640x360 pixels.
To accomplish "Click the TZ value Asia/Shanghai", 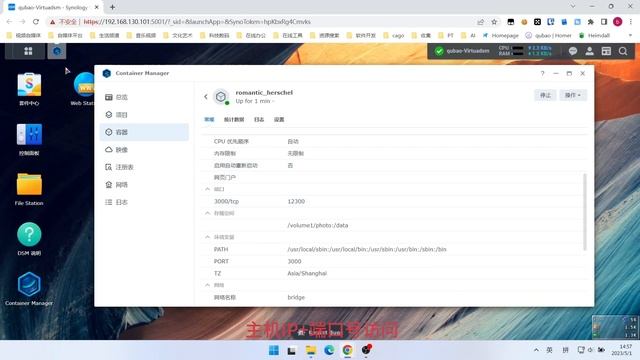I will pyautogui.click(x=307, y=273).
